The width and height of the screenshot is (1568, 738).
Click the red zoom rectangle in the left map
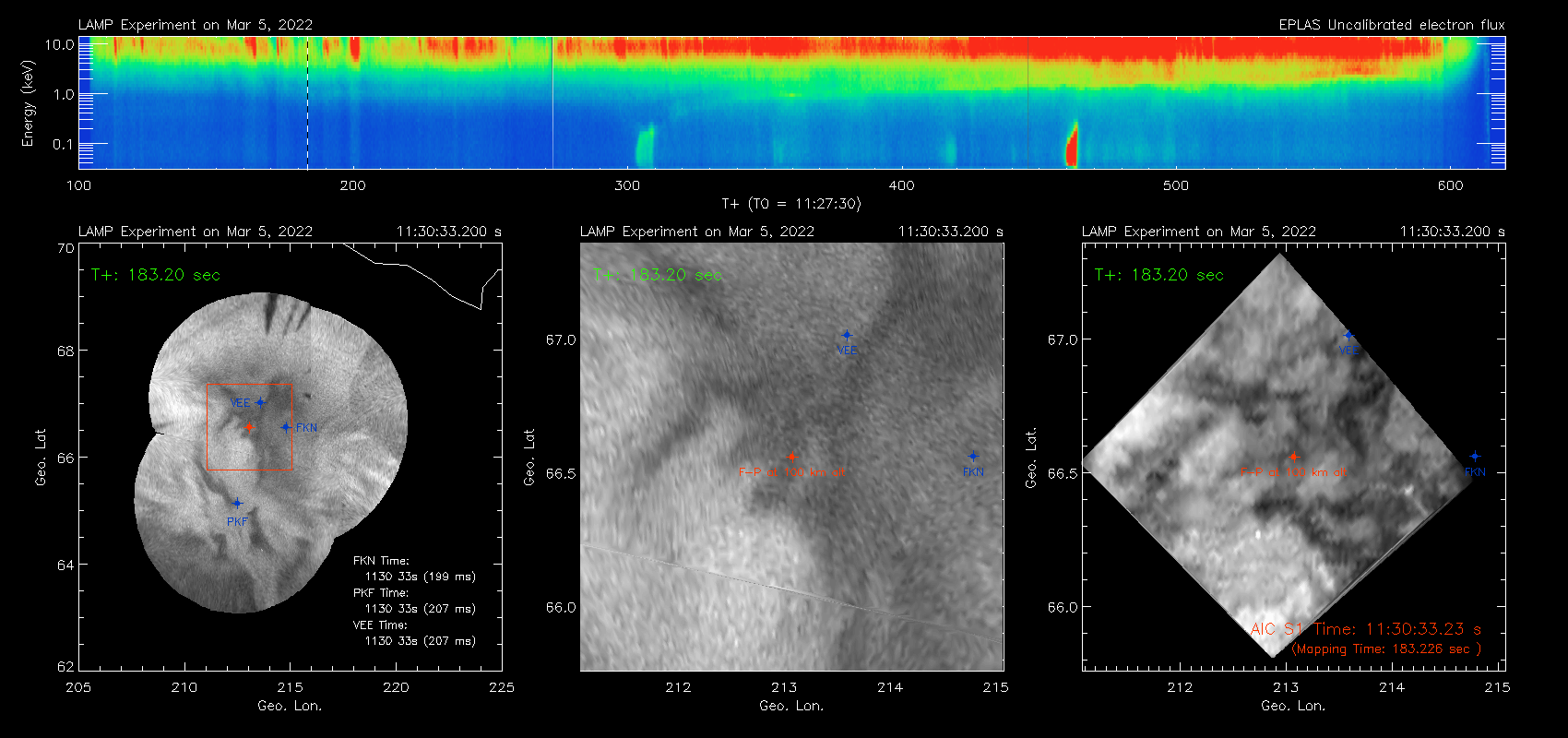[249, 426]
